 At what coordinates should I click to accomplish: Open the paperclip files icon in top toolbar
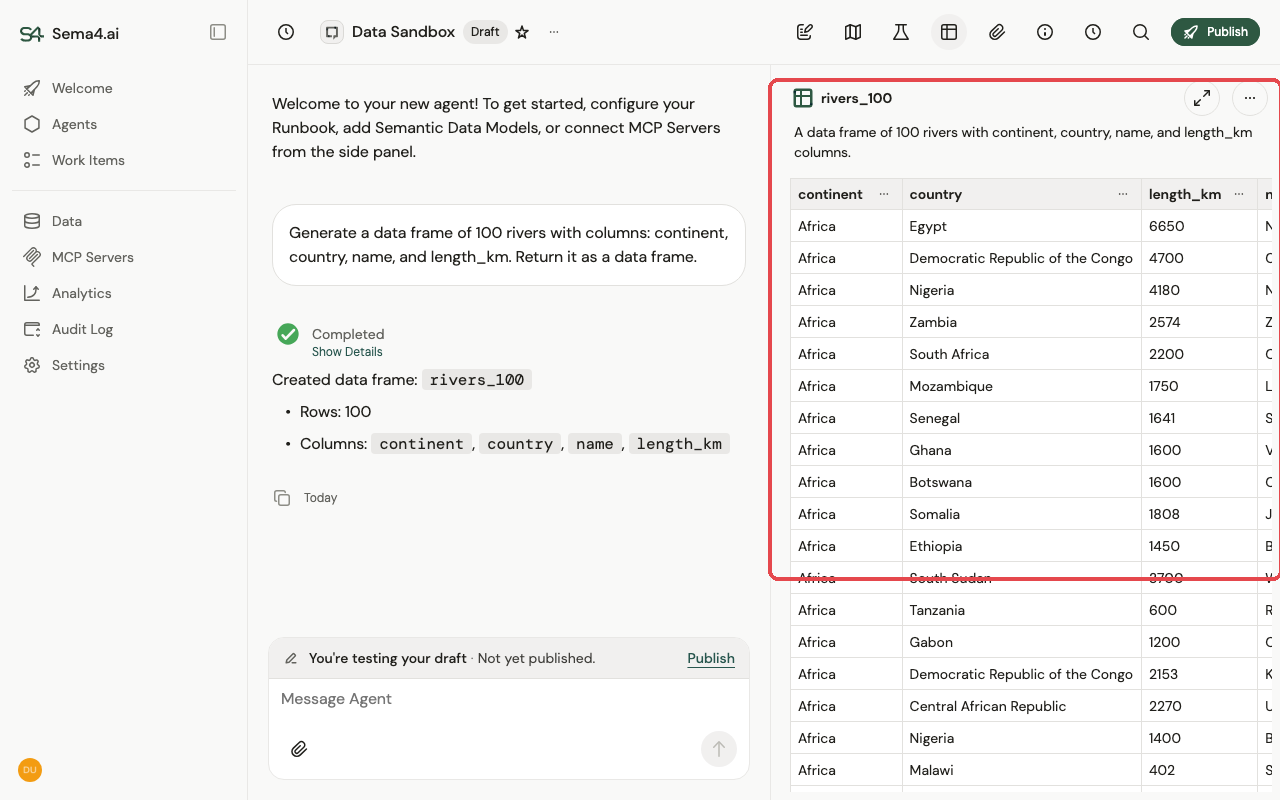tap(997, 32)
